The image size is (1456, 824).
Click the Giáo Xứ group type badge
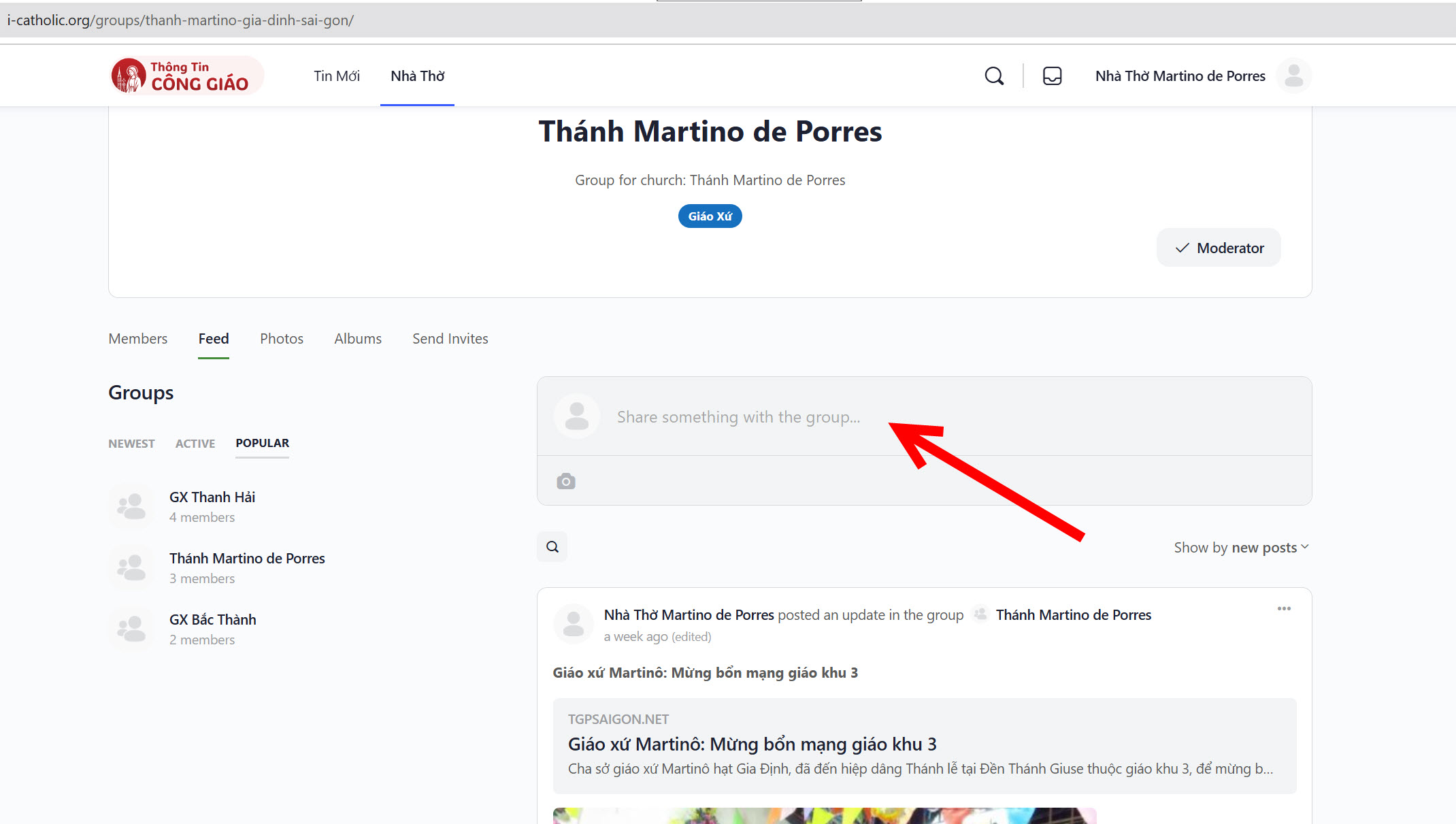[710, 216]
